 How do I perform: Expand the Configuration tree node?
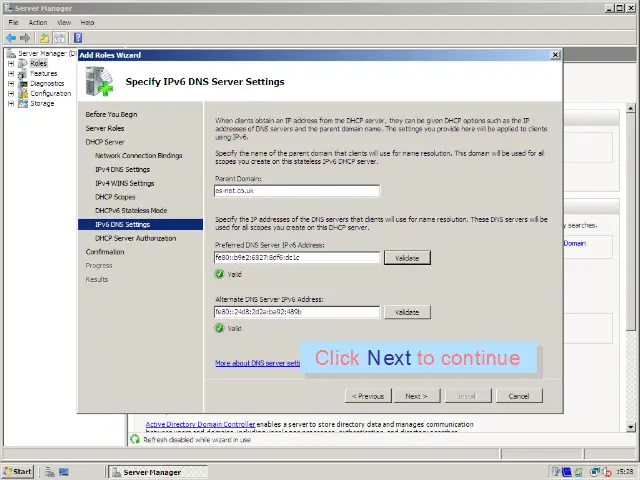(x=11, y=93)
